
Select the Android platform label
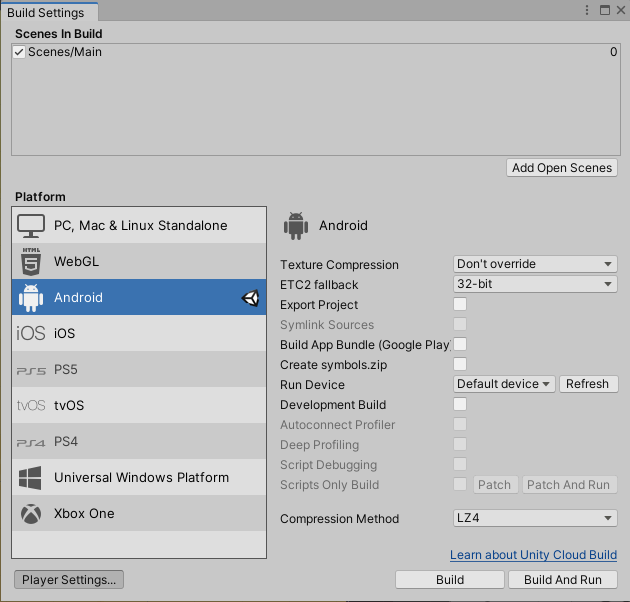(78, 298)
